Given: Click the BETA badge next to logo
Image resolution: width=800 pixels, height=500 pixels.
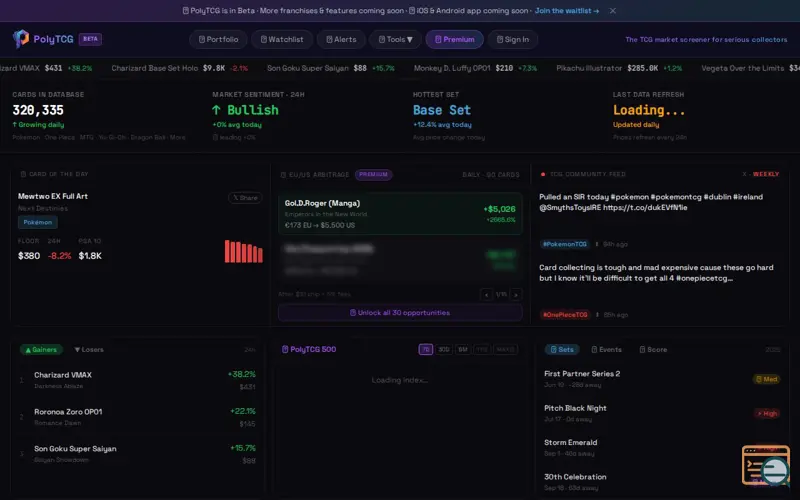Looking at the screenshot, I should (x=90, y=39).
